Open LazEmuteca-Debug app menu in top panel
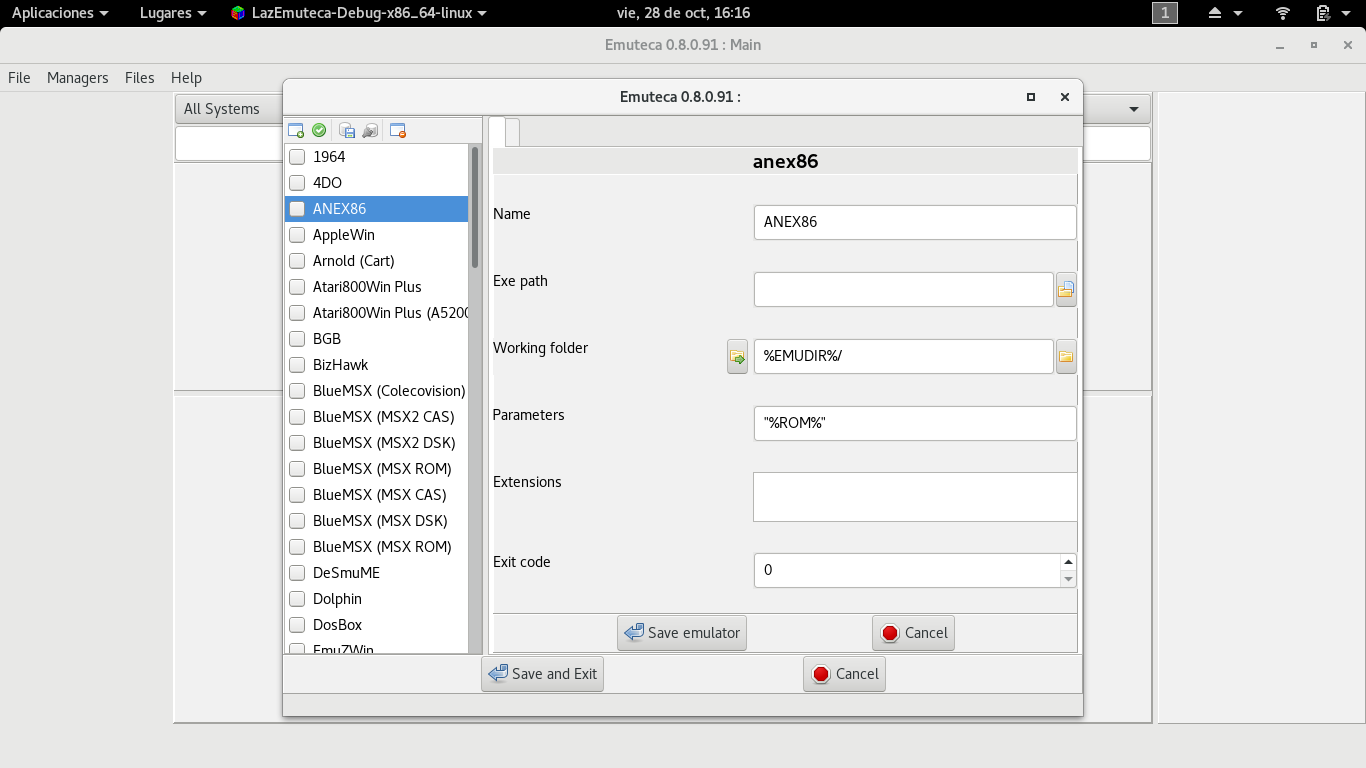The height and width of the screenshot is (768, 1366). [x=359, y=13]
